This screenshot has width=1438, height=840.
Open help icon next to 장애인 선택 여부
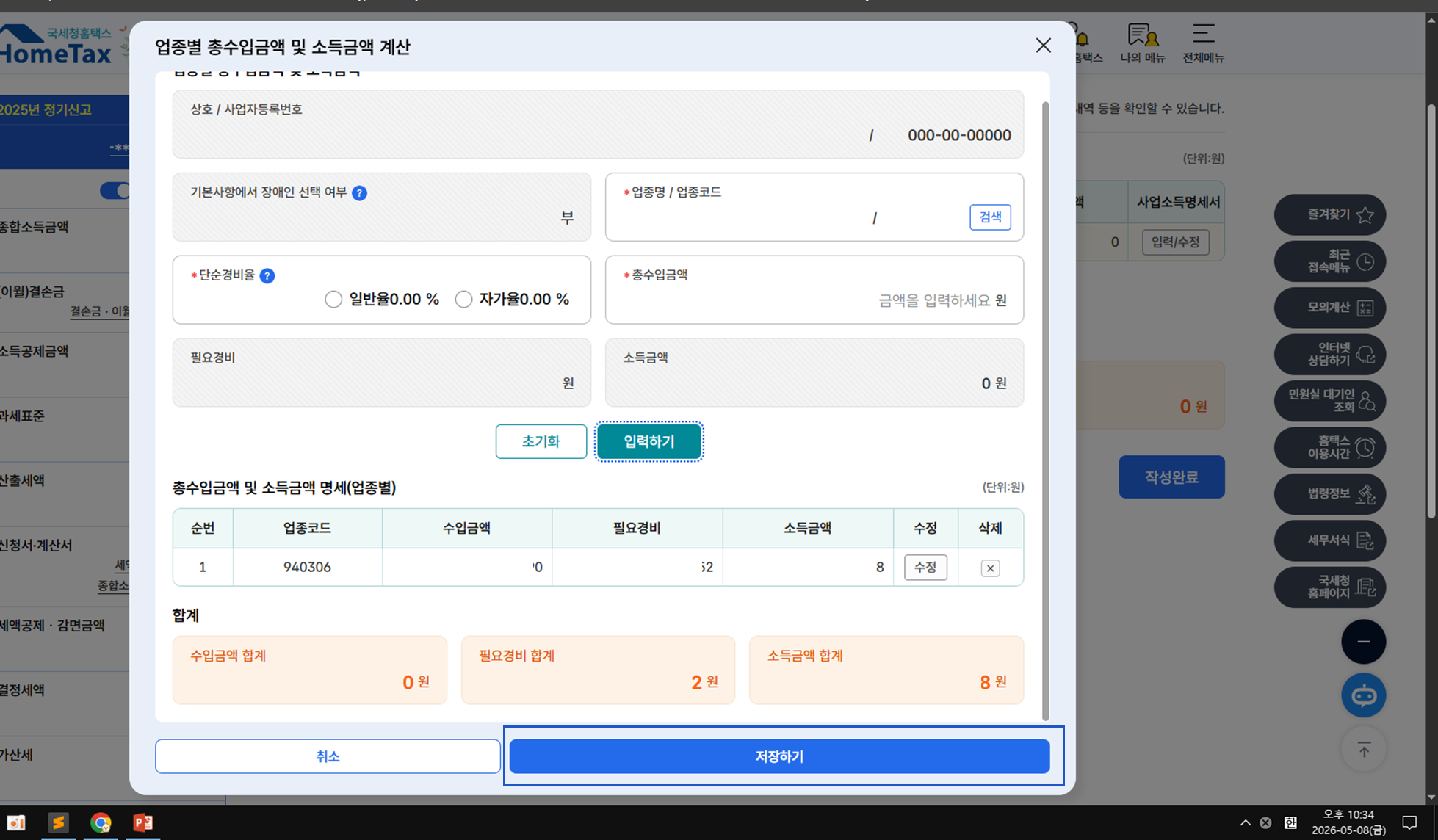pos(359,193)
